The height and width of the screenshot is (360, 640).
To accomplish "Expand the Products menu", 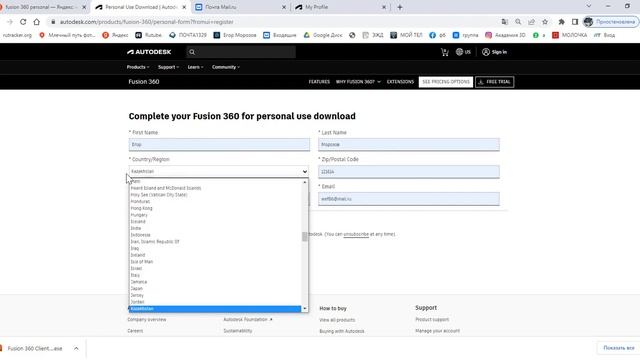I will pyautogui.click(x=138, y=67).
